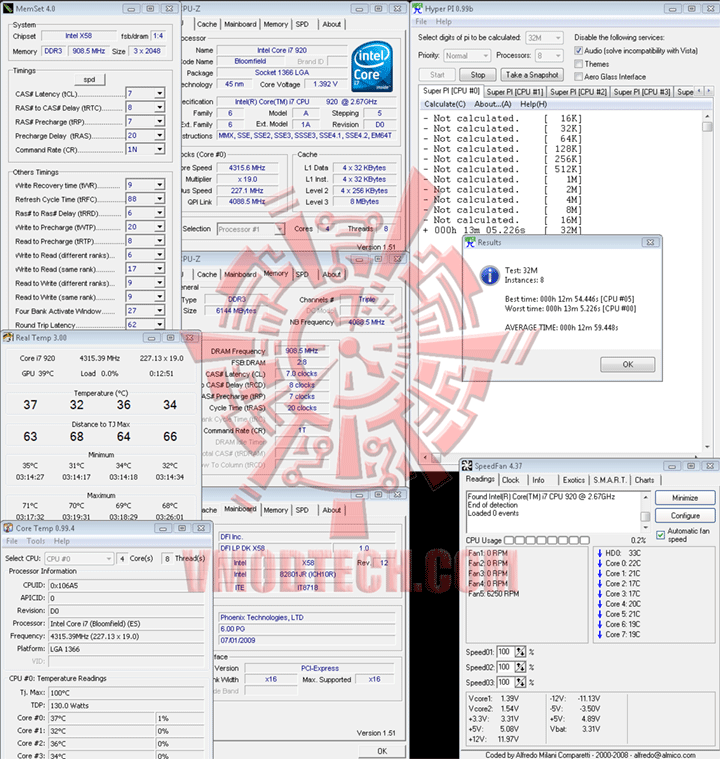The image size is (720, 759).
Task: Open Core Temp Select CPU dropdown
Action: (108, 558)
